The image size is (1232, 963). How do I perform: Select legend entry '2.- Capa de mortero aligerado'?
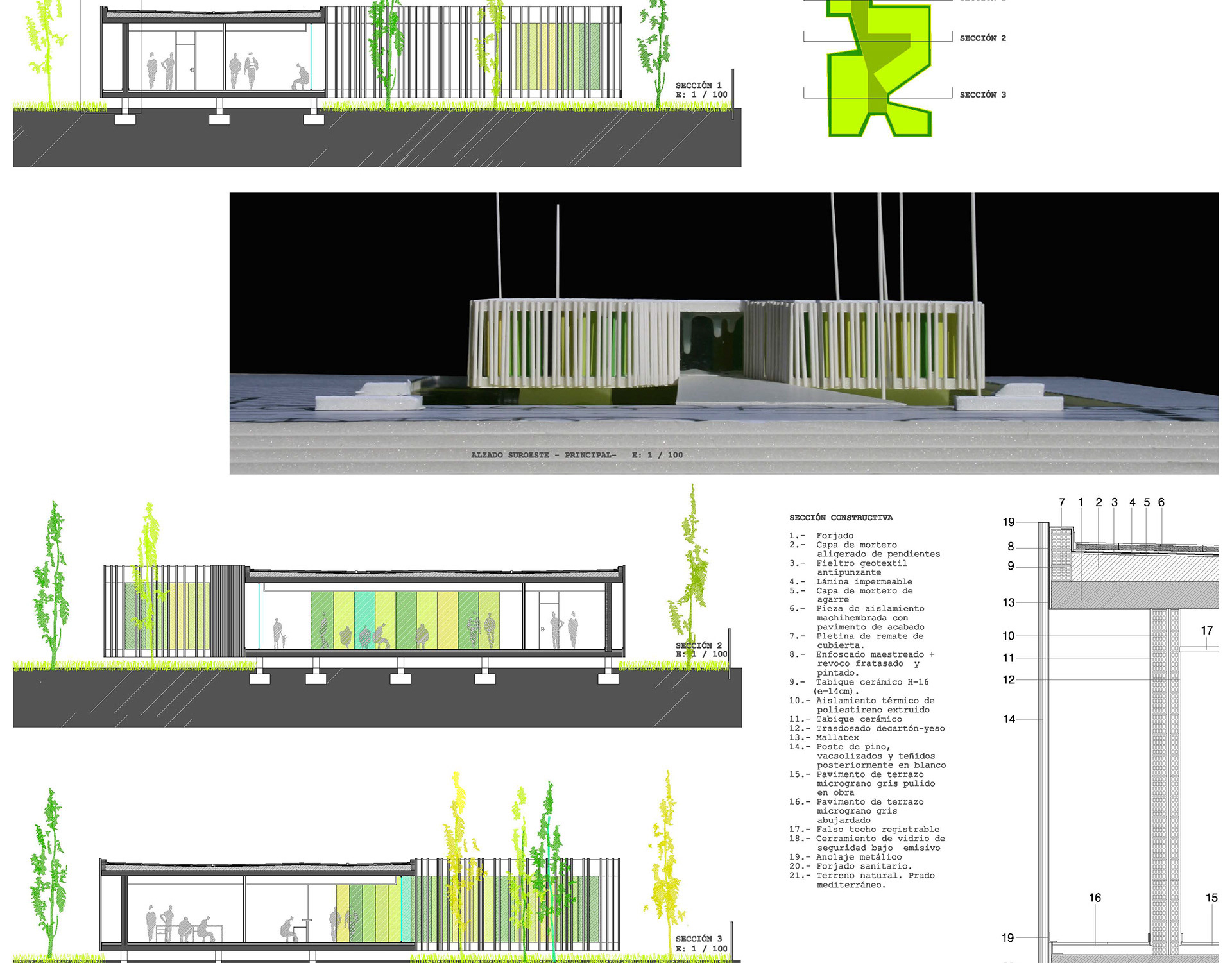tap(865, 549)
